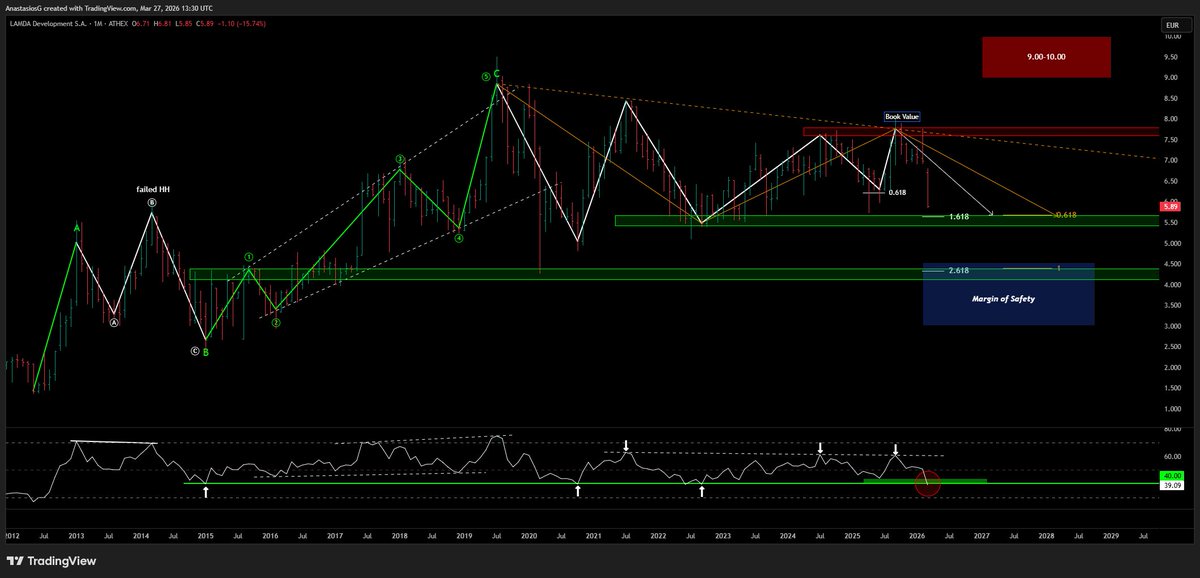
Task: Click the circled white C correction label
Action: coord(195,351)
